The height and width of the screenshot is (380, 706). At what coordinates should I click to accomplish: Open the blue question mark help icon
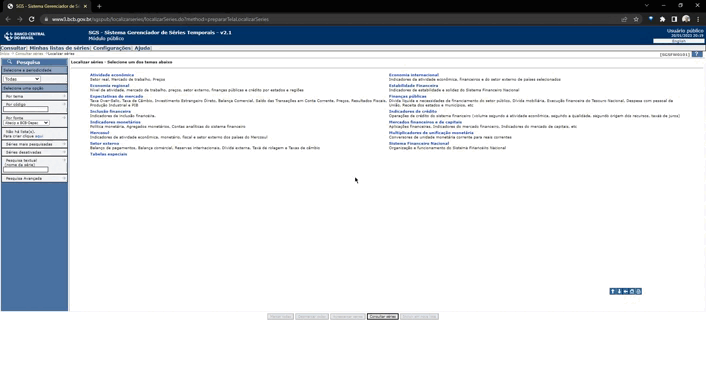697,54
